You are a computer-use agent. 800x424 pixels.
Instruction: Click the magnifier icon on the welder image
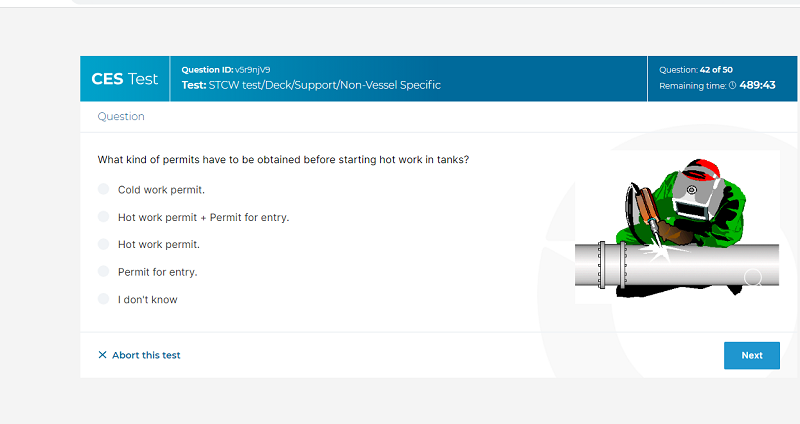click(x=753, y=278)
